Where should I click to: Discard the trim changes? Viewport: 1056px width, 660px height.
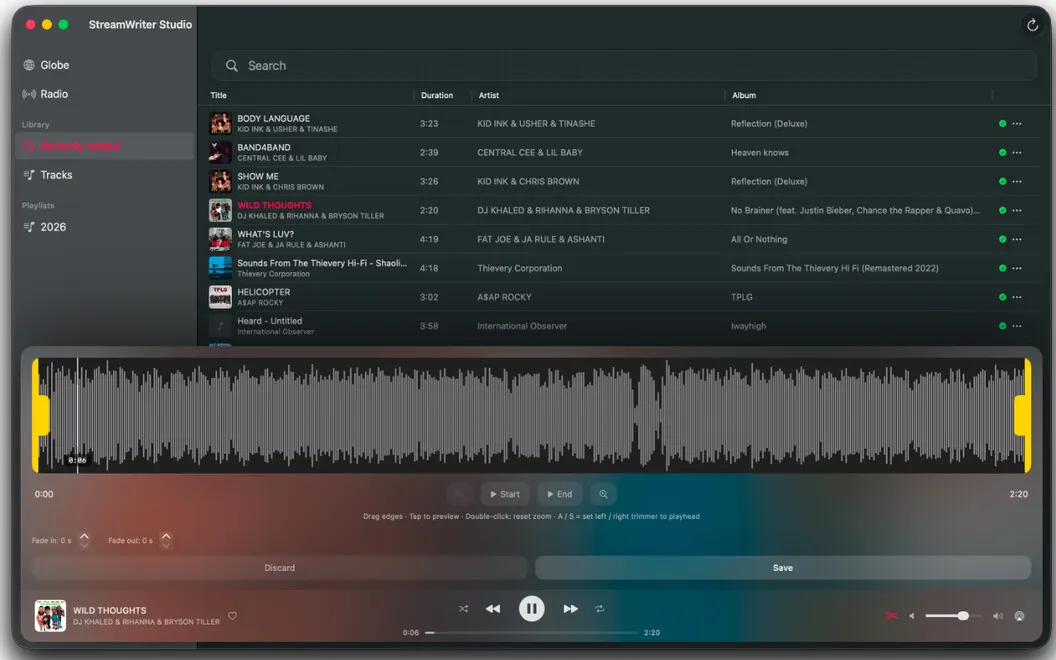pyautogui.click(x=279, y=568)
